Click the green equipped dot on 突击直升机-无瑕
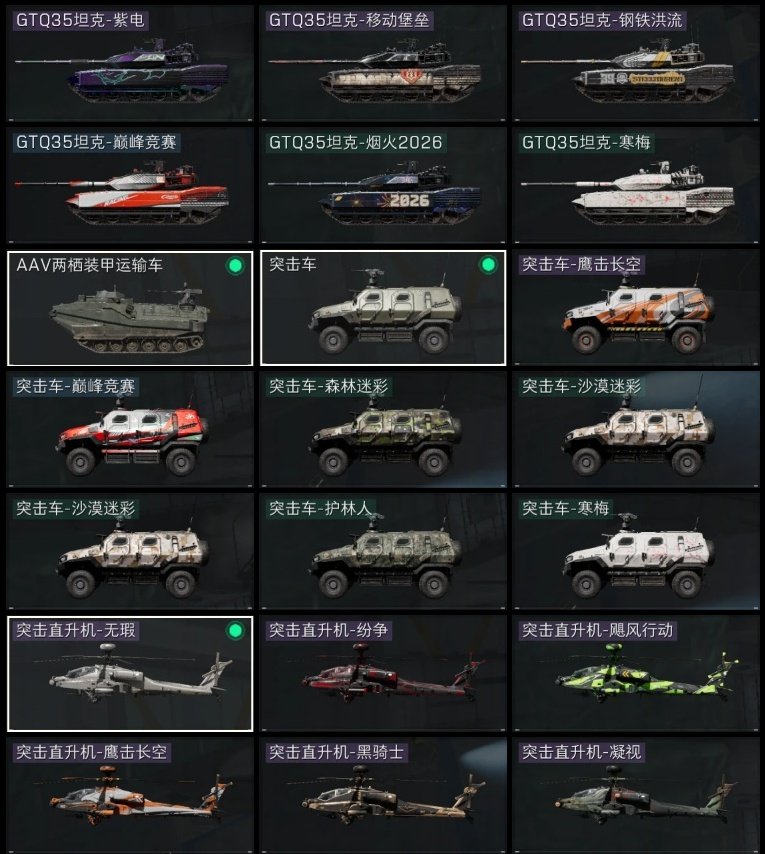765x854 pixels. pos(235,631)
